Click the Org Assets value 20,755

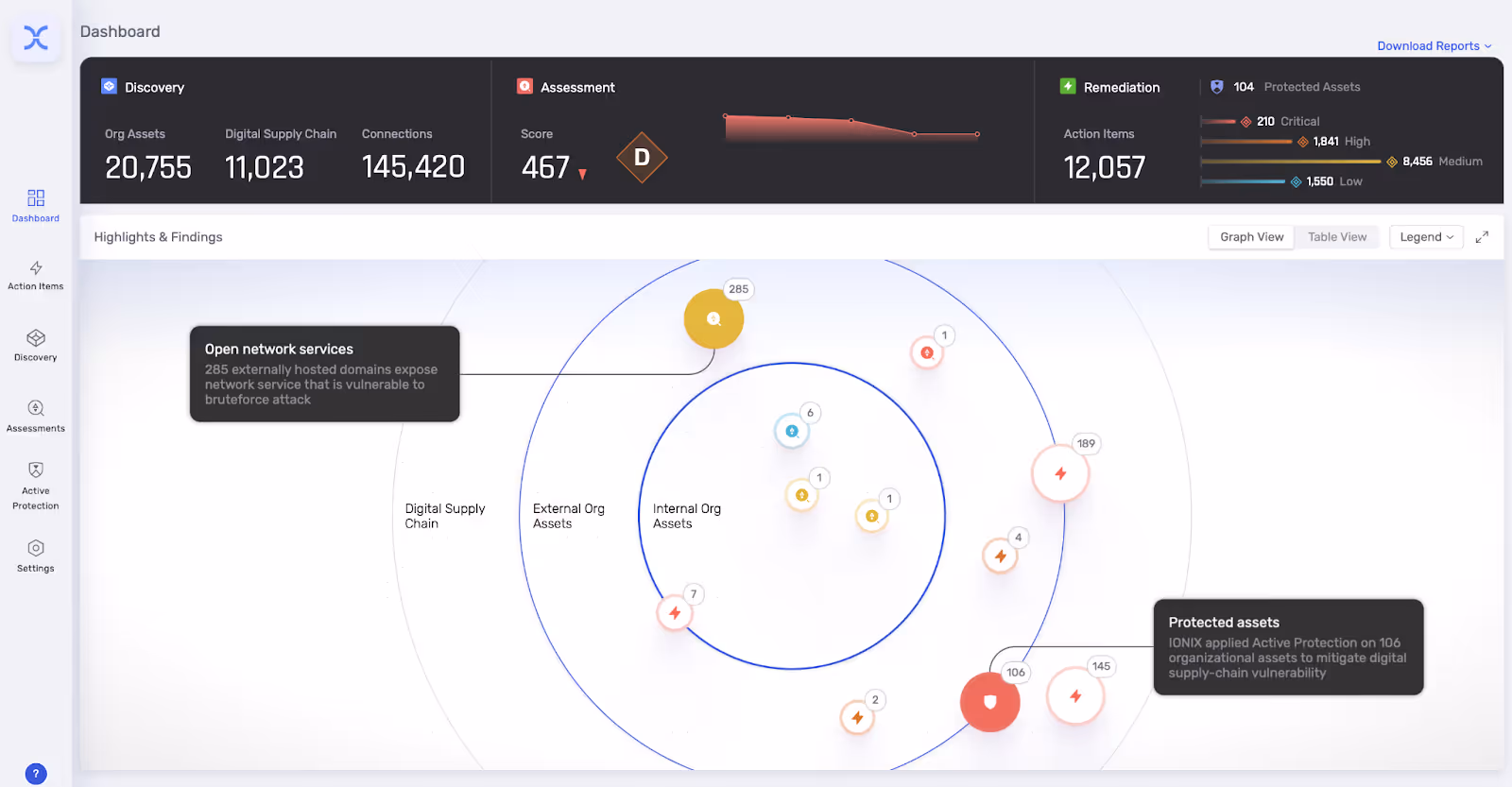click(x=148, y=167)
